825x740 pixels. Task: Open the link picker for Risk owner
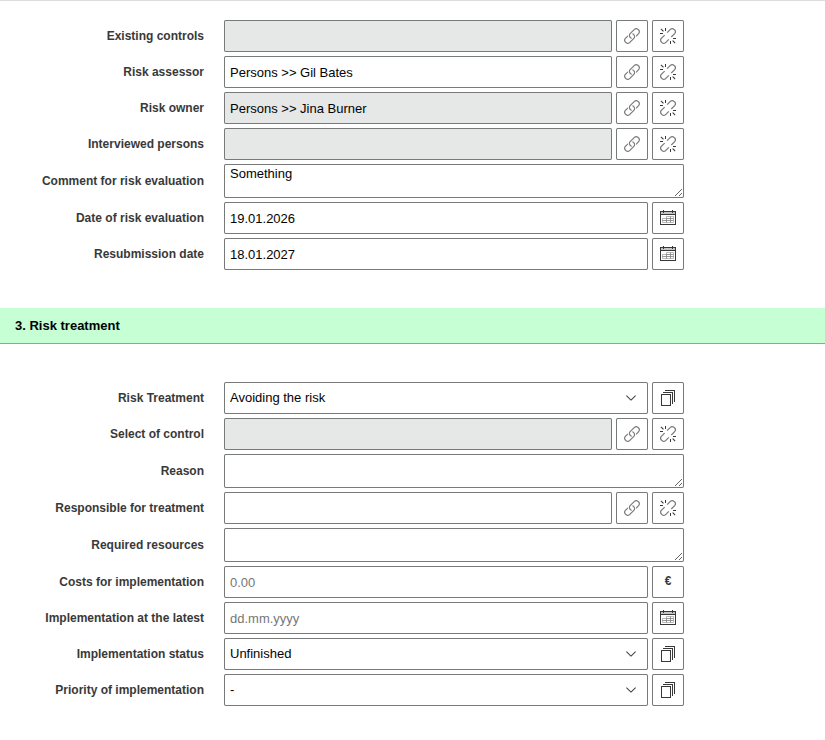click(x=632, y=107)
